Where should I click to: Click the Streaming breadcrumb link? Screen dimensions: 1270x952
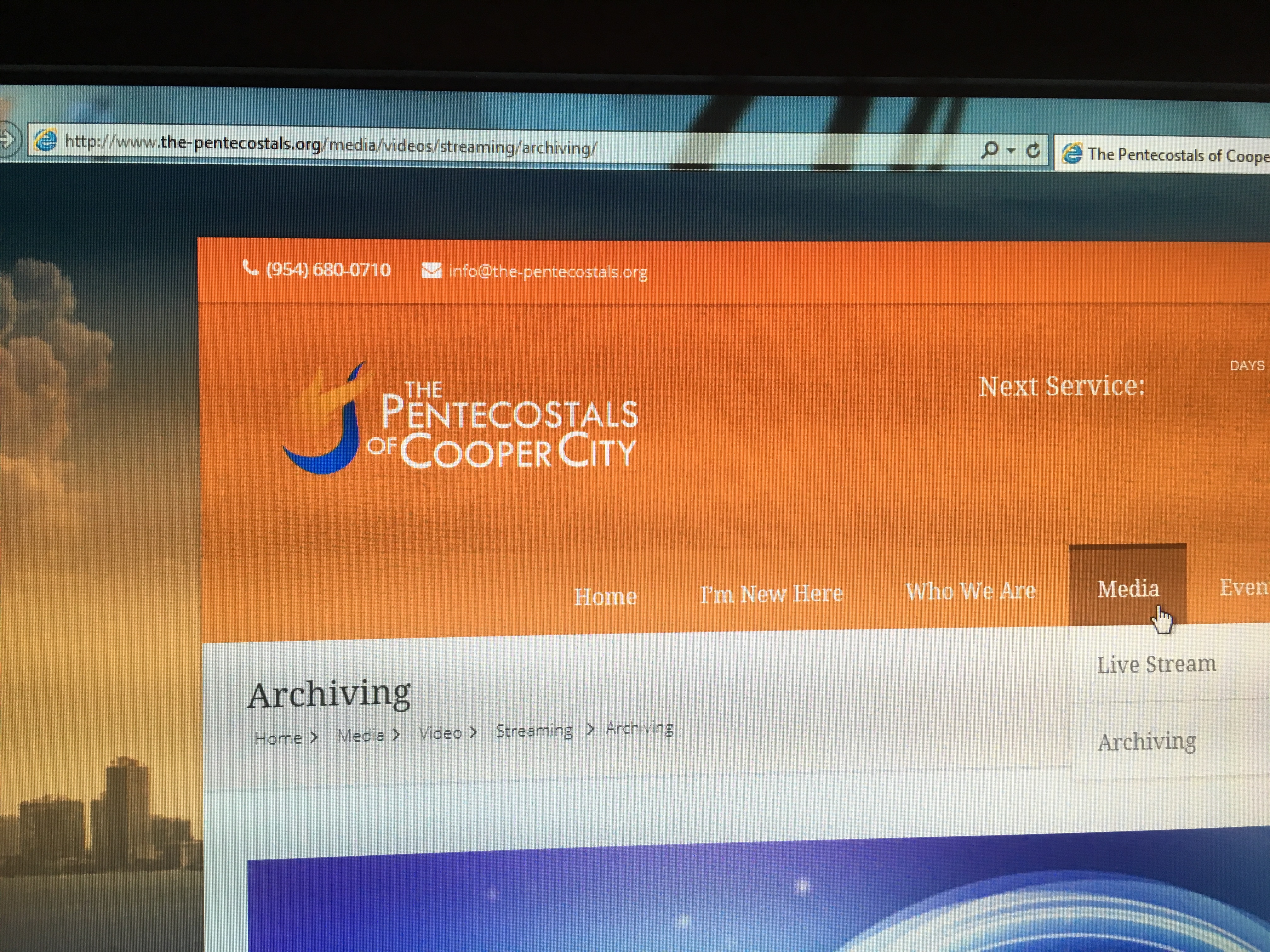534,730
